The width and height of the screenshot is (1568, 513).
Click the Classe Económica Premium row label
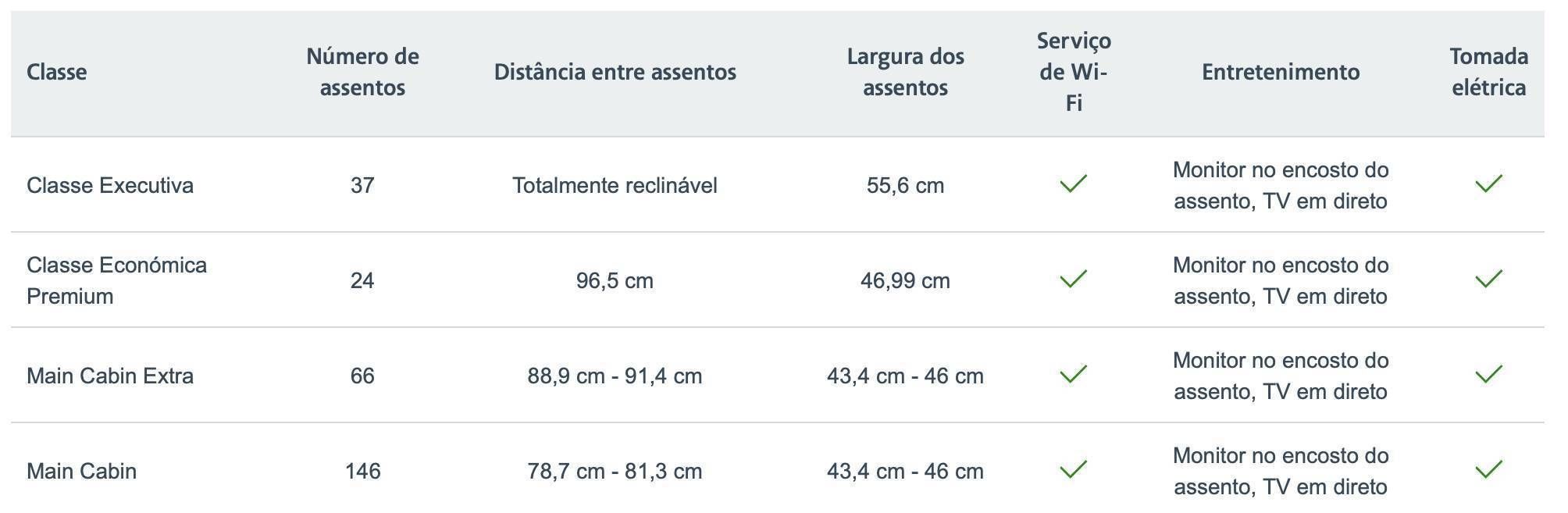pos(117,280)
